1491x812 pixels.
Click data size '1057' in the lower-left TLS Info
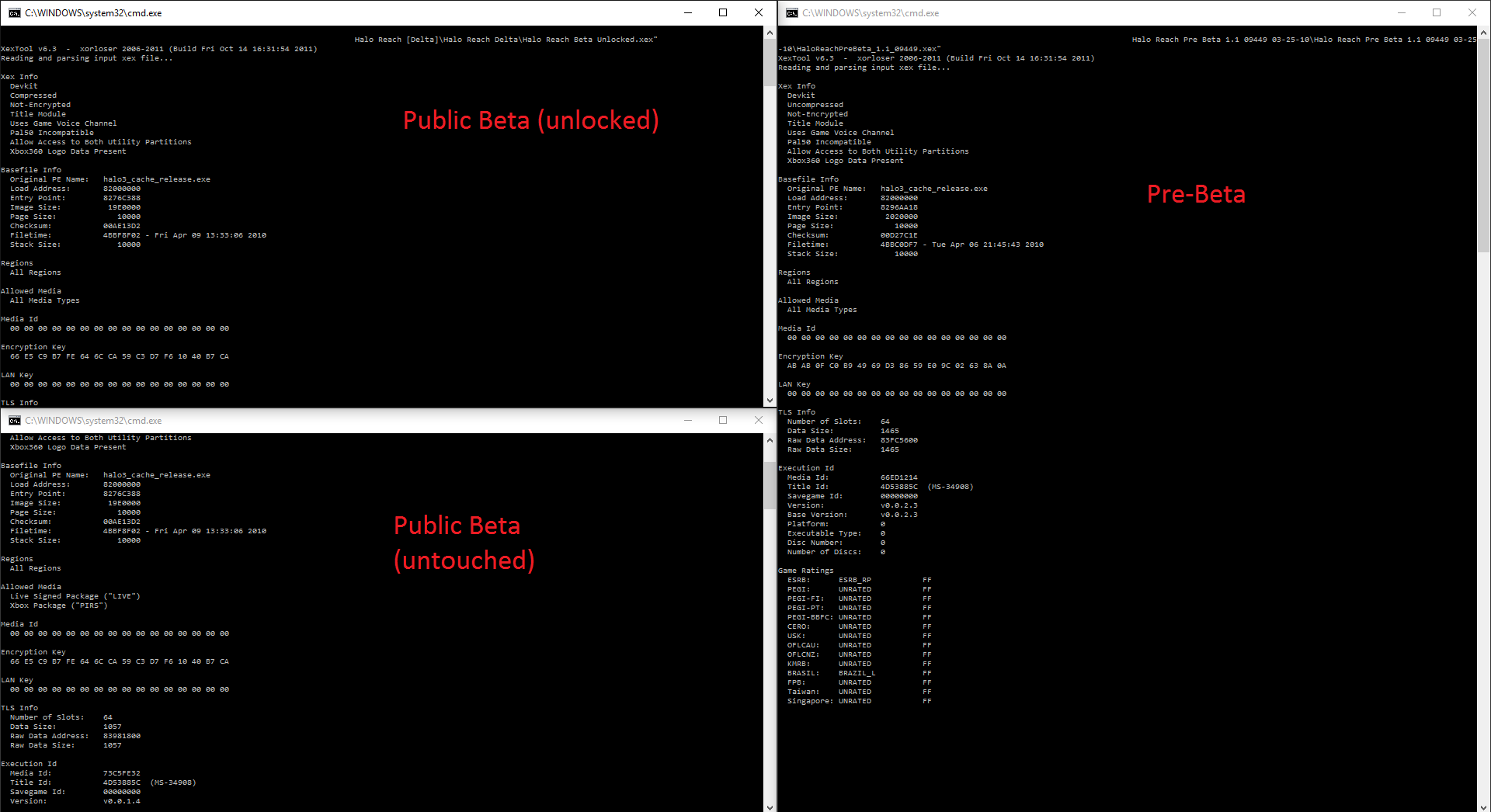pyautogui.click(x=112, y=727)
